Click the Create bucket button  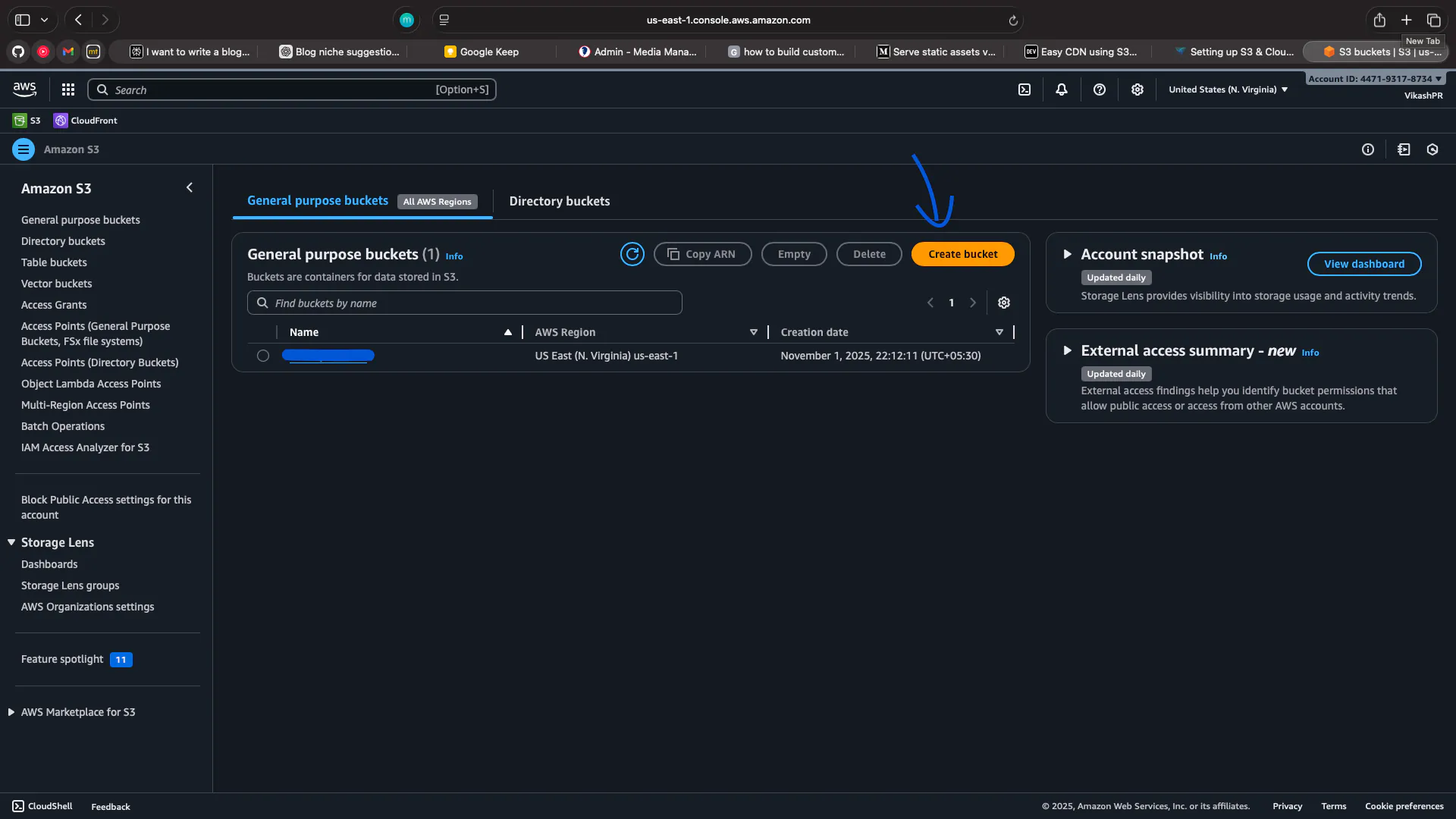[962, 254]
